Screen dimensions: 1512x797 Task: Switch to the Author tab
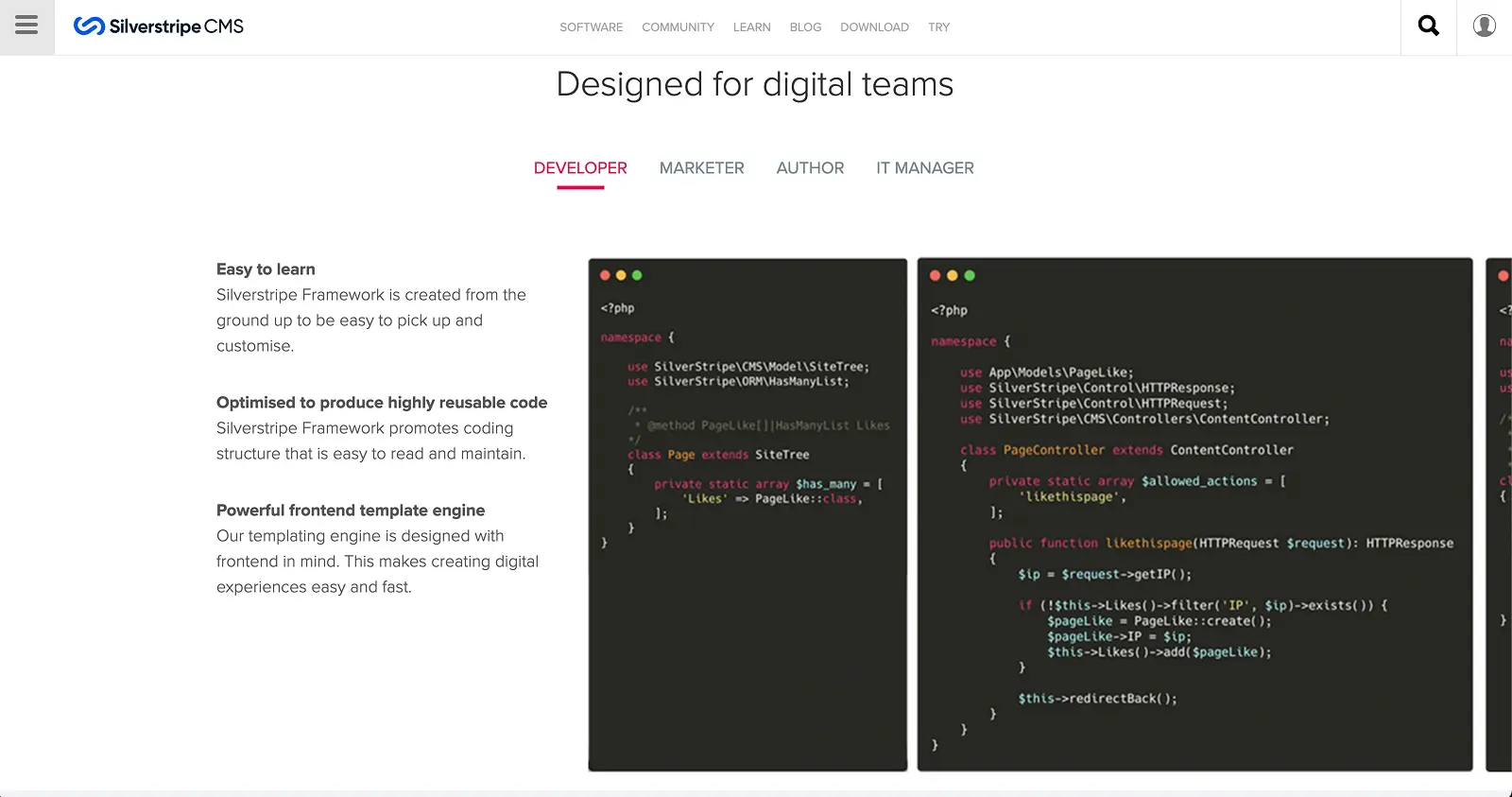[811, 168]
